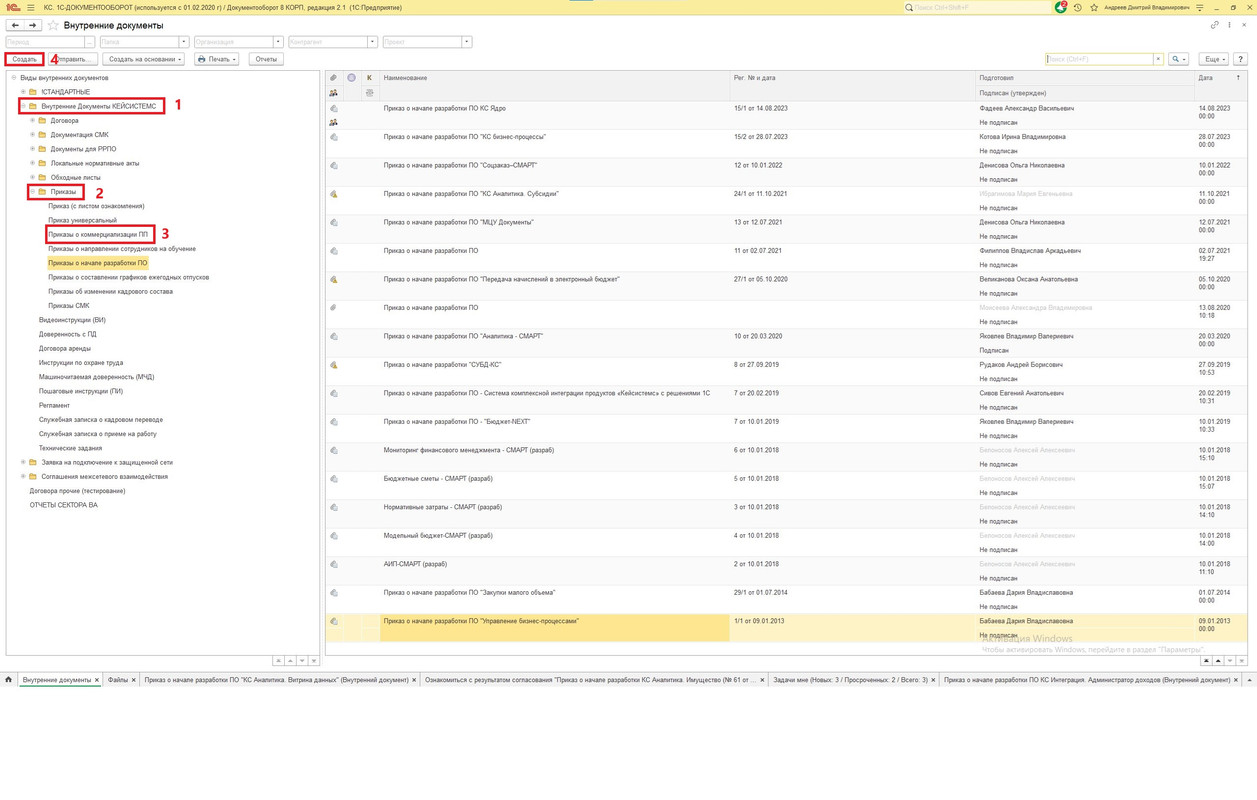Select row Приказ о начале разработки "СУБД-КС"

pos(786,372)
